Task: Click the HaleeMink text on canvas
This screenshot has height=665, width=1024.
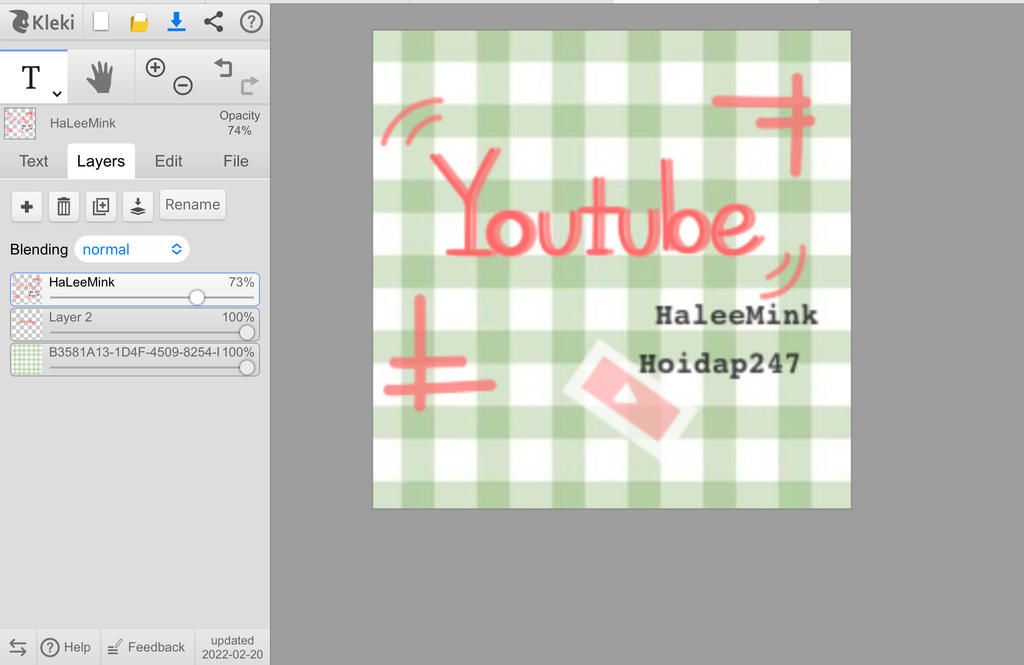Action: click(736, 316)
